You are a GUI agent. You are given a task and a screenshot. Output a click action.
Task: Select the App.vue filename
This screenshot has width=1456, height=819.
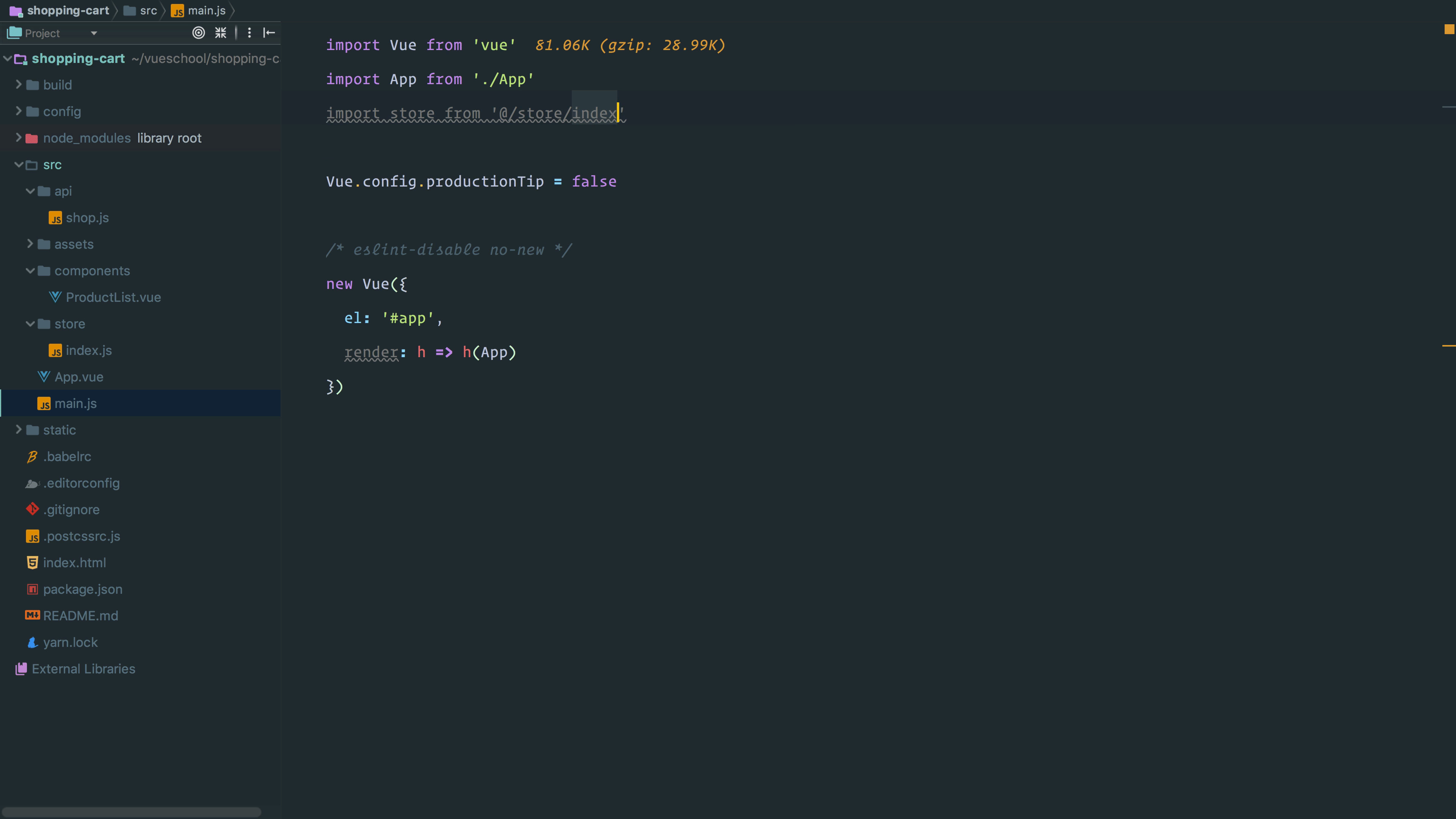(x=78, y=377)
